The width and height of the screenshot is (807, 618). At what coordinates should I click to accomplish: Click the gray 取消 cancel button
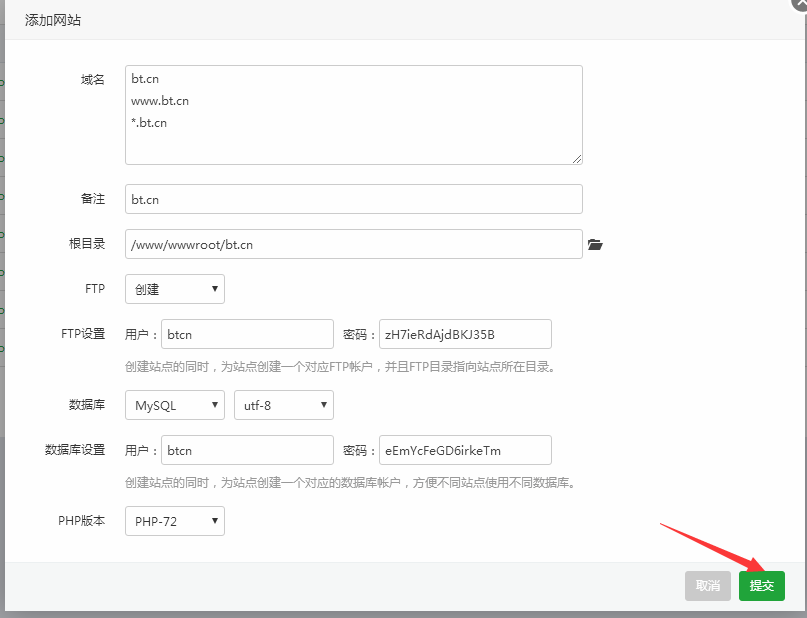[708, 586]
